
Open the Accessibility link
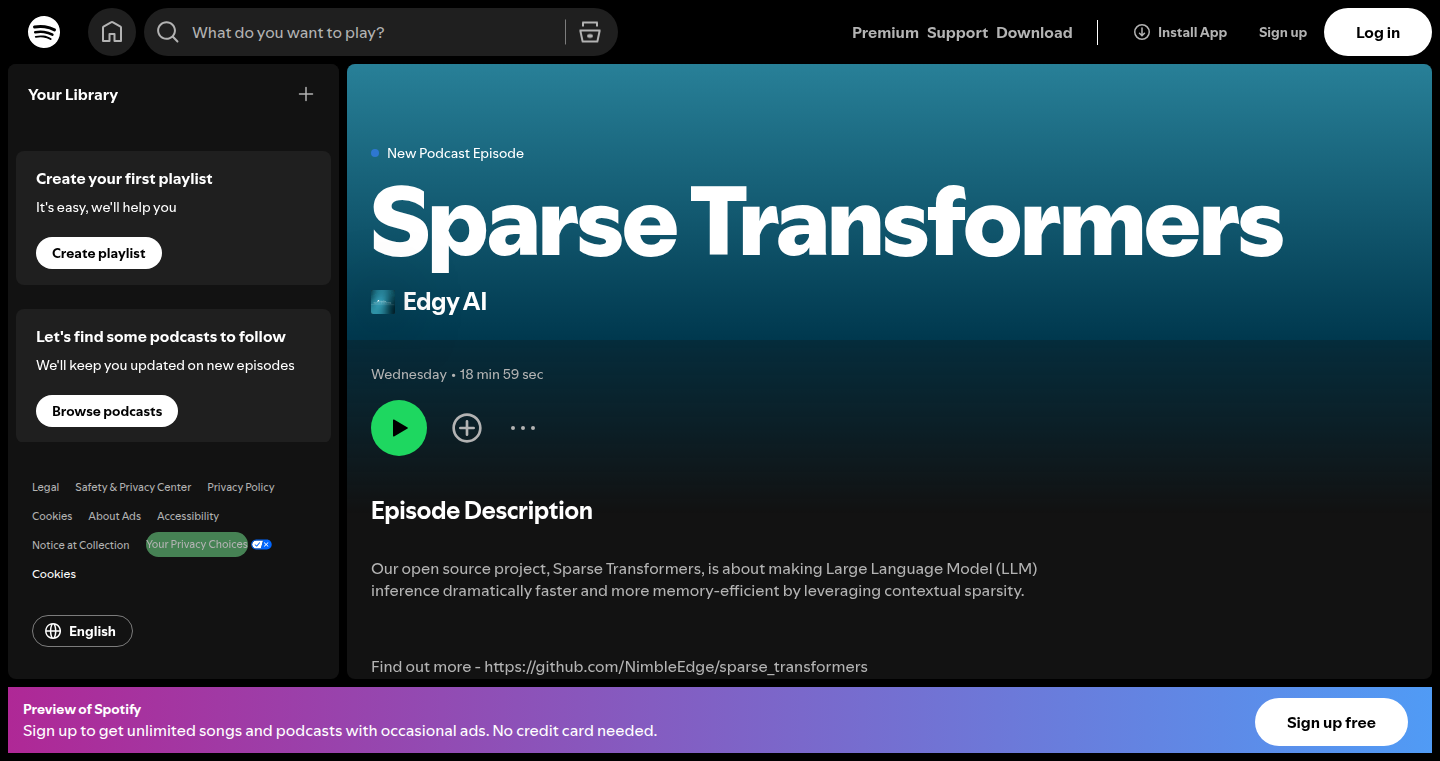tap(188, 516)
